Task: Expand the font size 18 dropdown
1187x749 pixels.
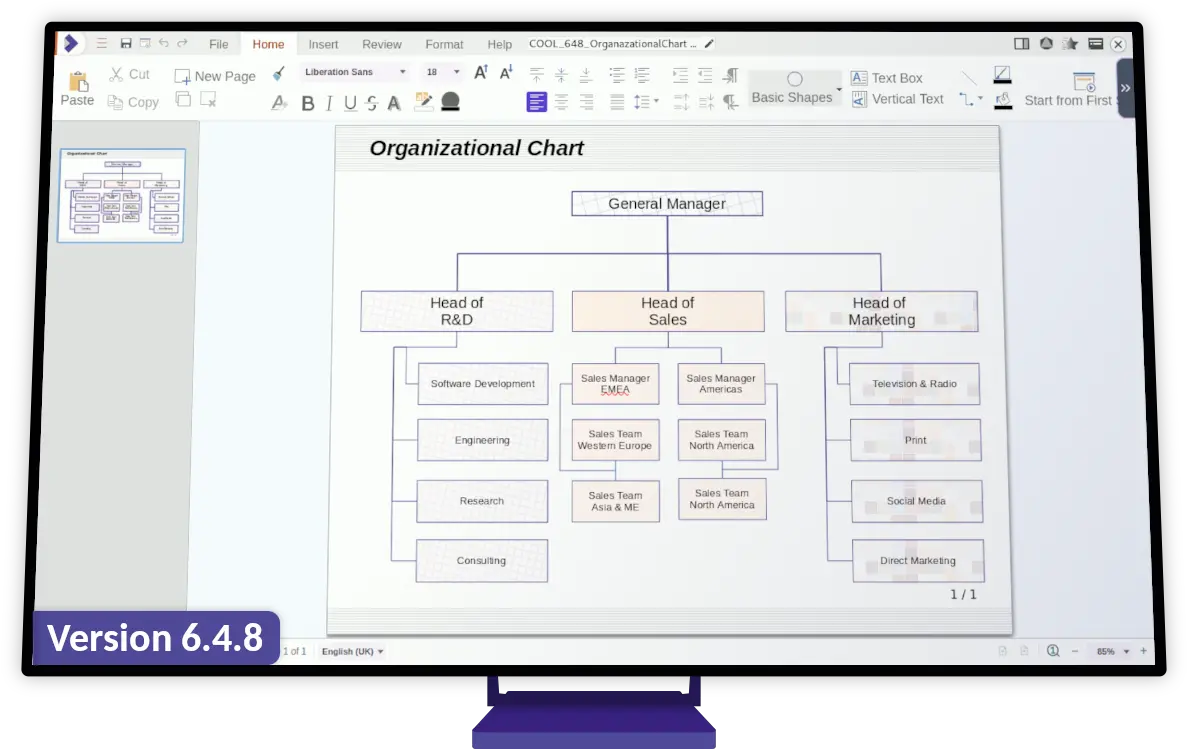Action: pos(457,72)
